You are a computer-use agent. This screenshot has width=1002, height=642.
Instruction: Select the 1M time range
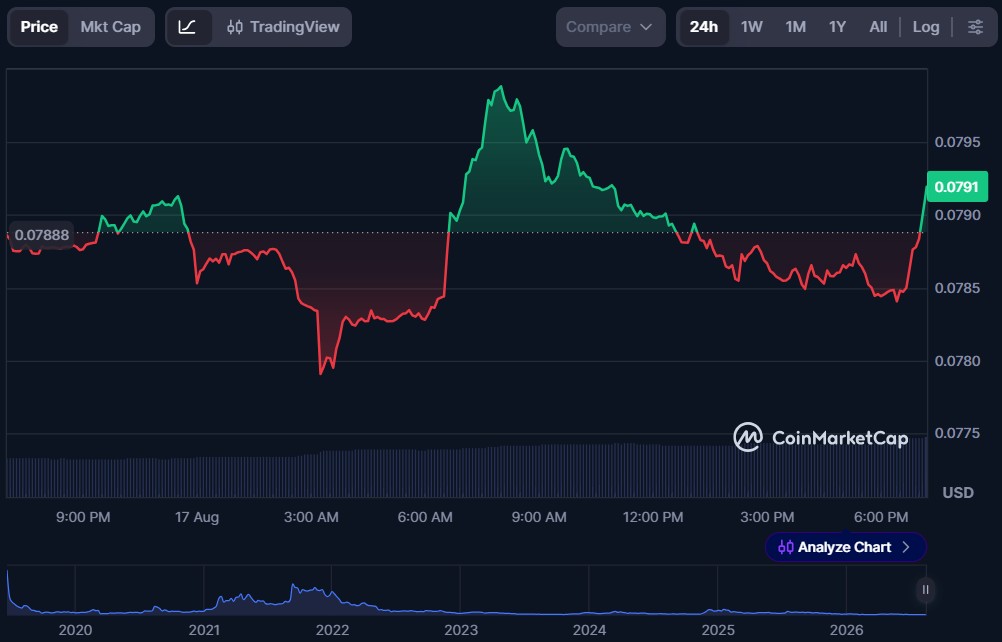pyautogui.click(x=796, y=27)
